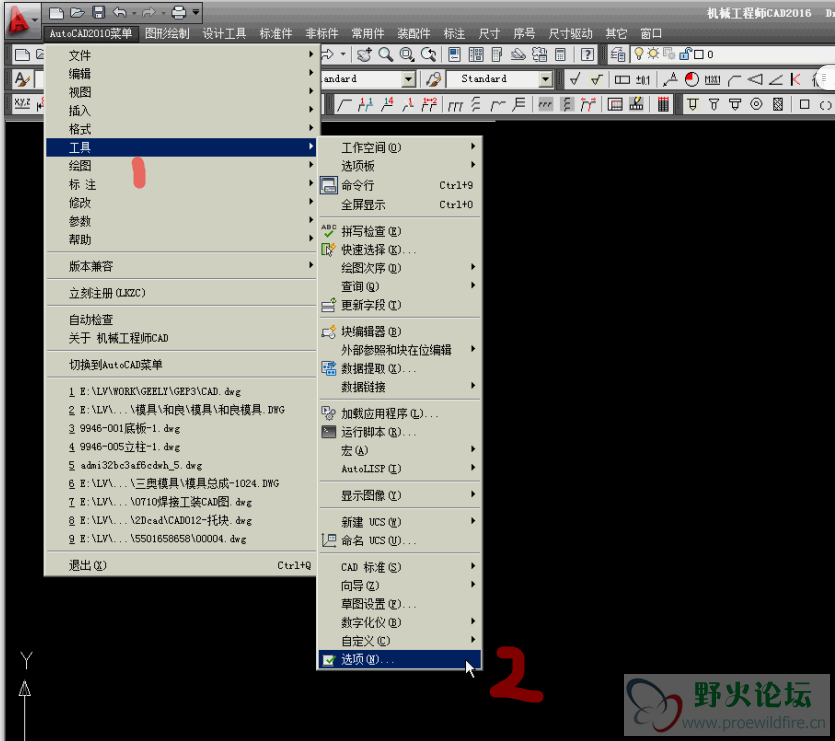Open the Tool Palettes icon
Screen dimensions: 835x741
(497, 54)
